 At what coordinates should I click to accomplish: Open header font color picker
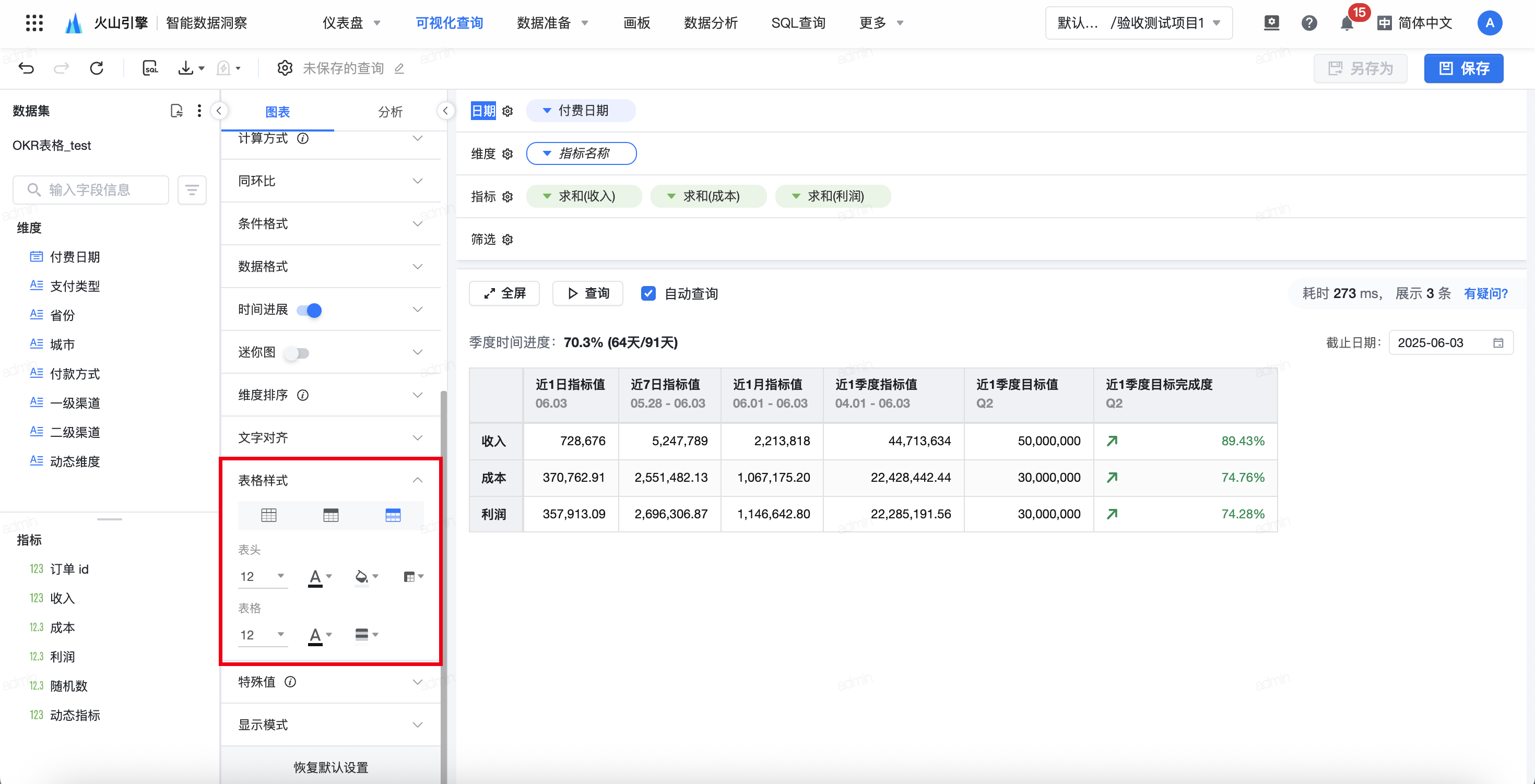[320, 577]
